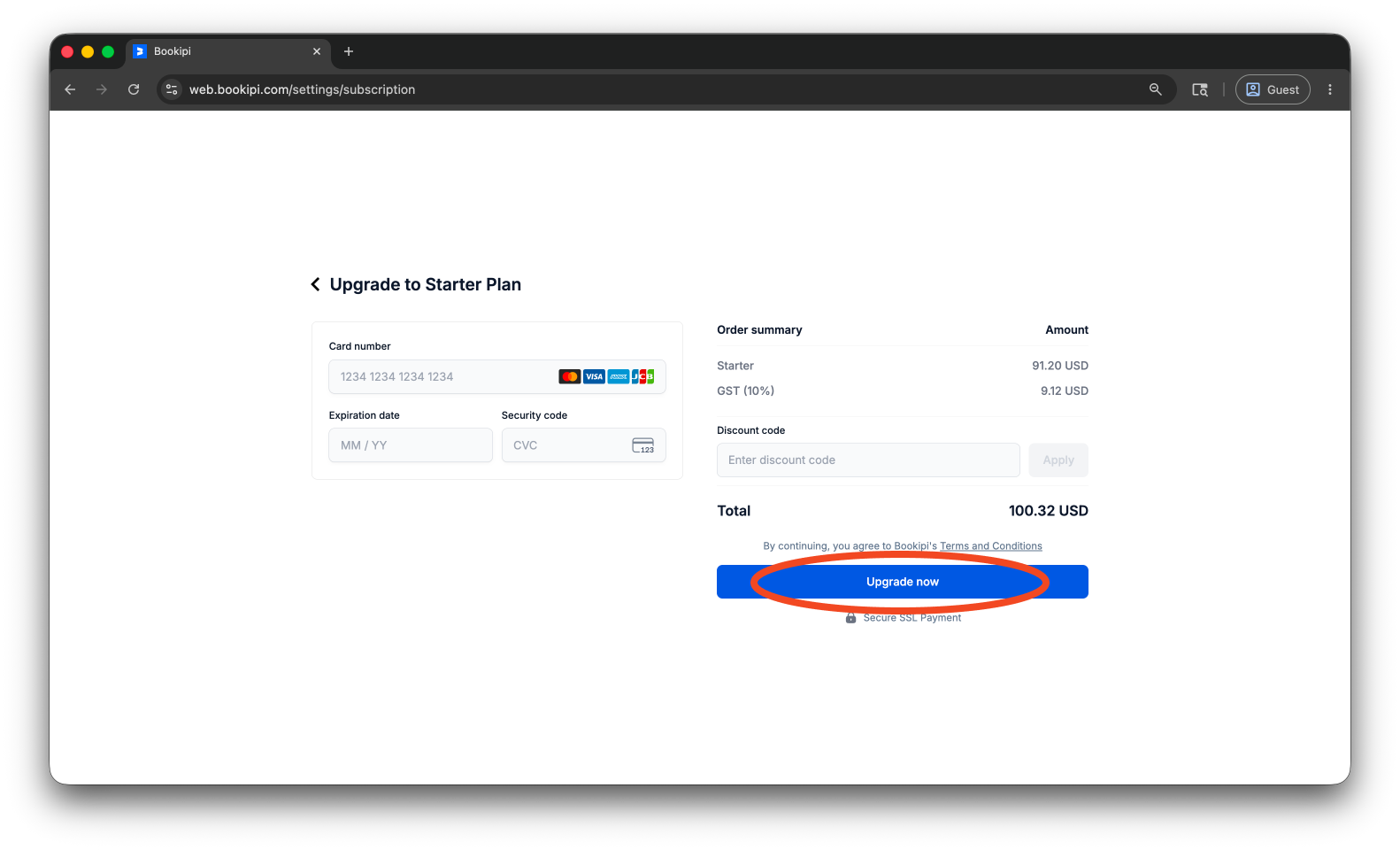Click the American Express card logo

[619, 376]
